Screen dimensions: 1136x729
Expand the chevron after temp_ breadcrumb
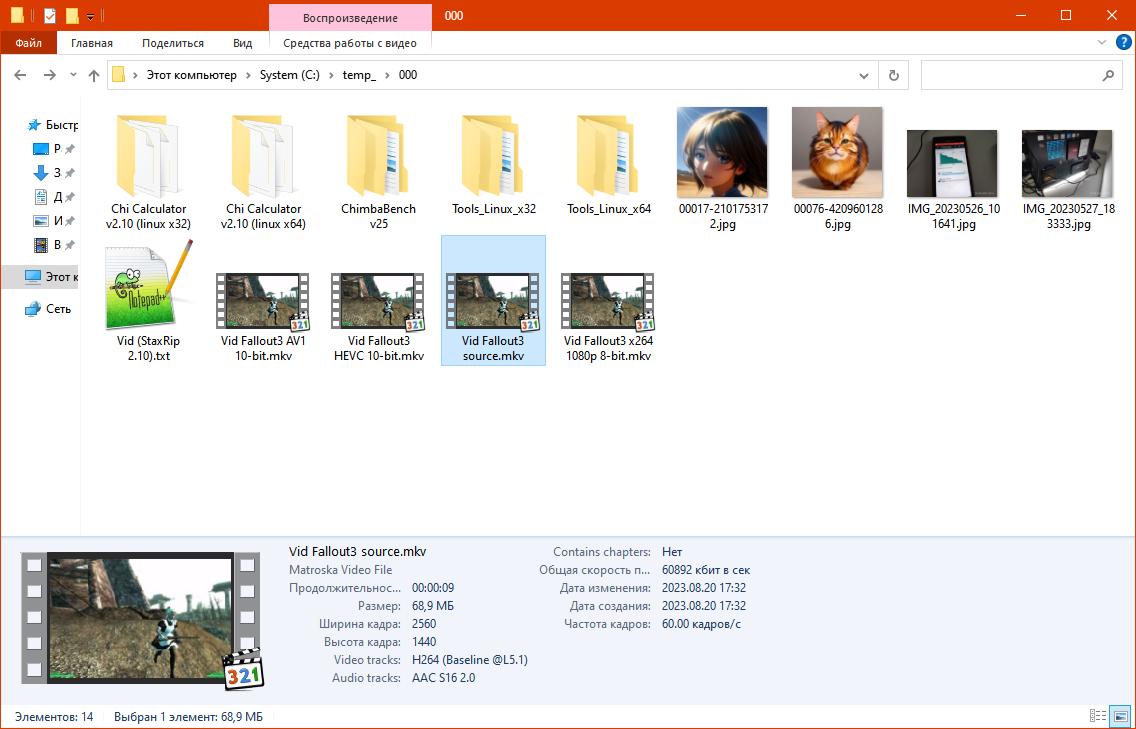388,75
